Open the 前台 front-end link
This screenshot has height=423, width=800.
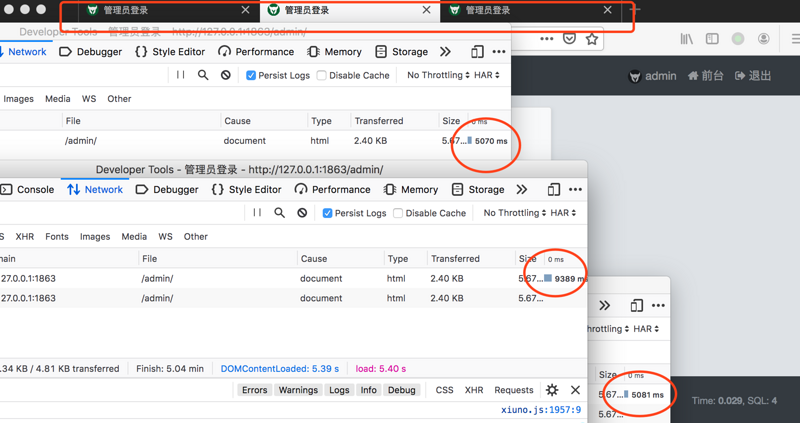click(706, 76)
